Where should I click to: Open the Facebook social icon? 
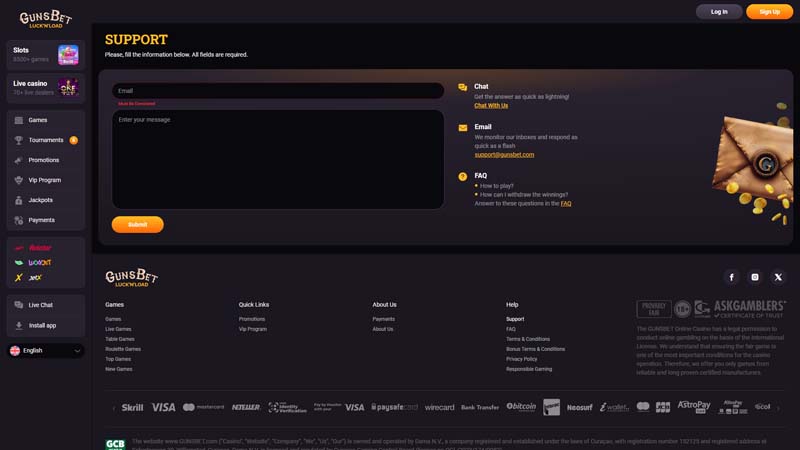[732, 277]
